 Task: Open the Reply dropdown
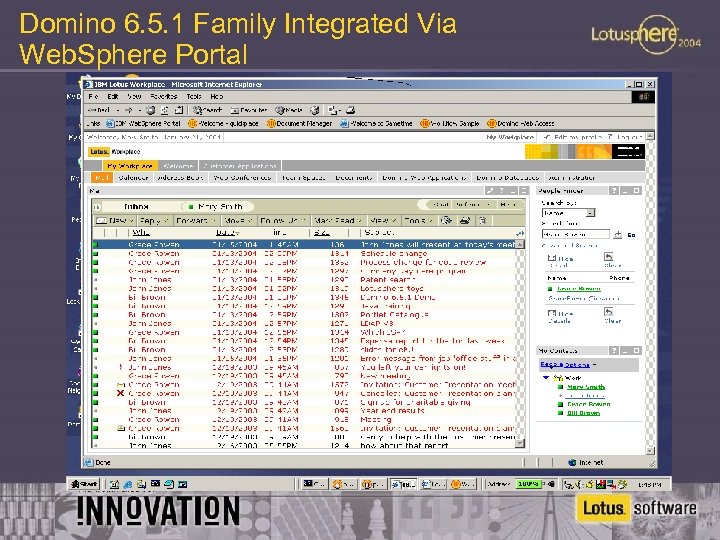pos(154,220)
